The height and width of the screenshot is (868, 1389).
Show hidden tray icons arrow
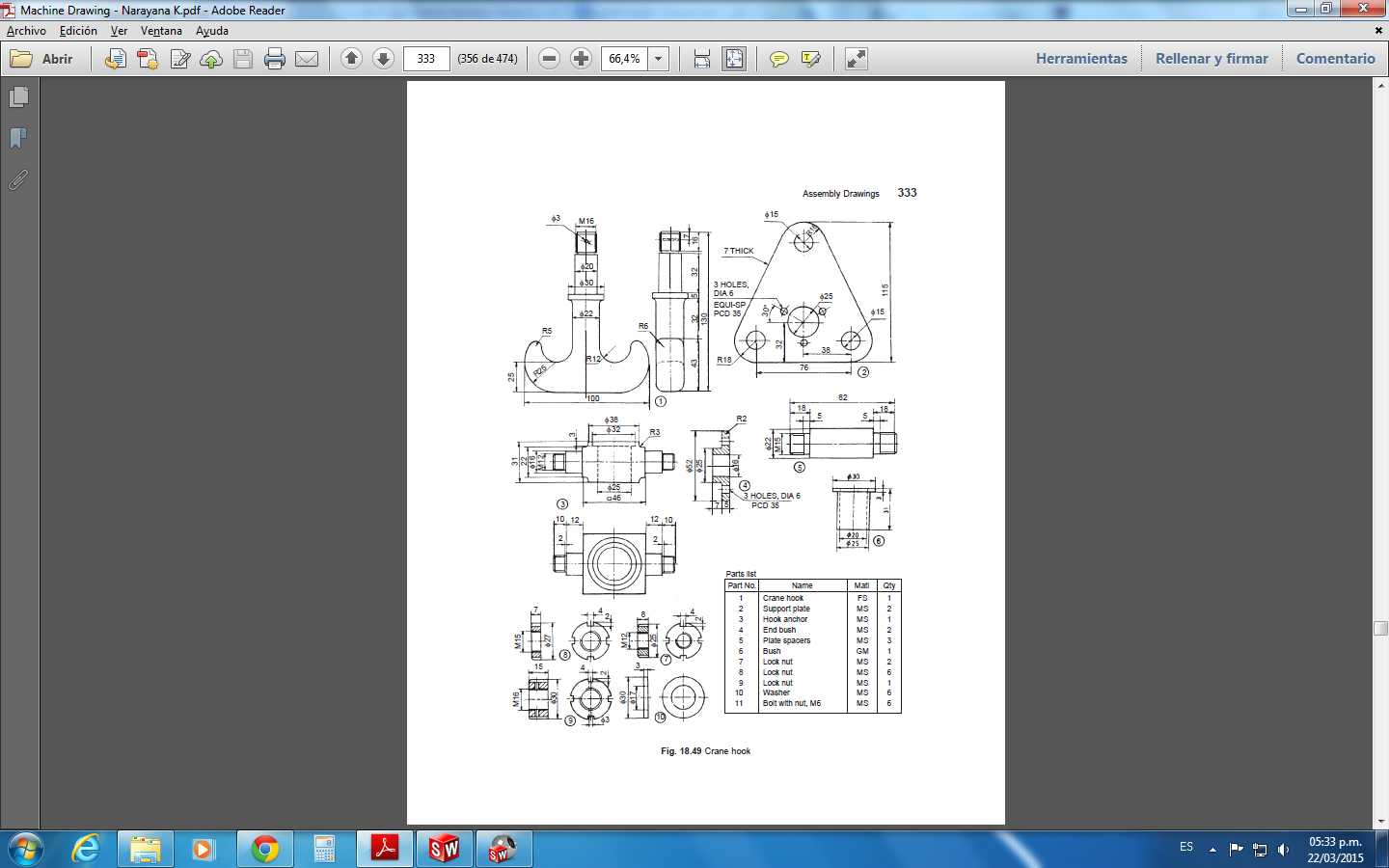(x=1212, y=850)
